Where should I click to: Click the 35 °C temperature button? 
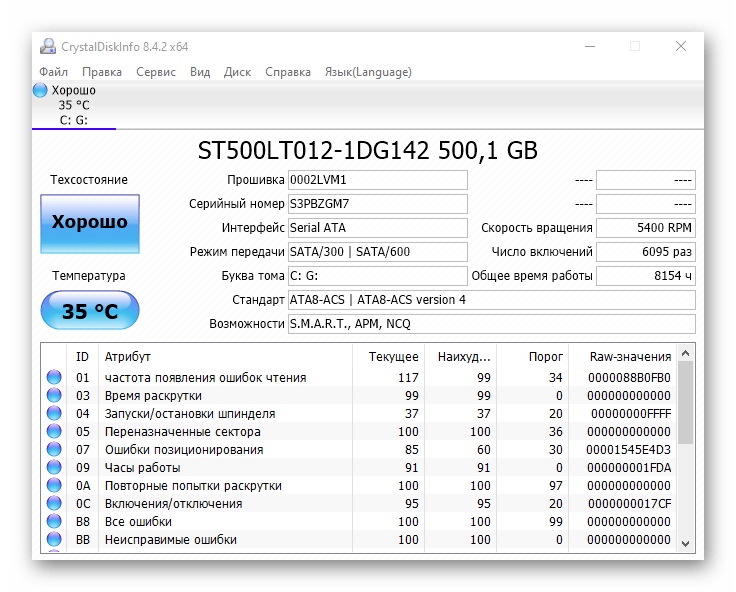[90, 310]
